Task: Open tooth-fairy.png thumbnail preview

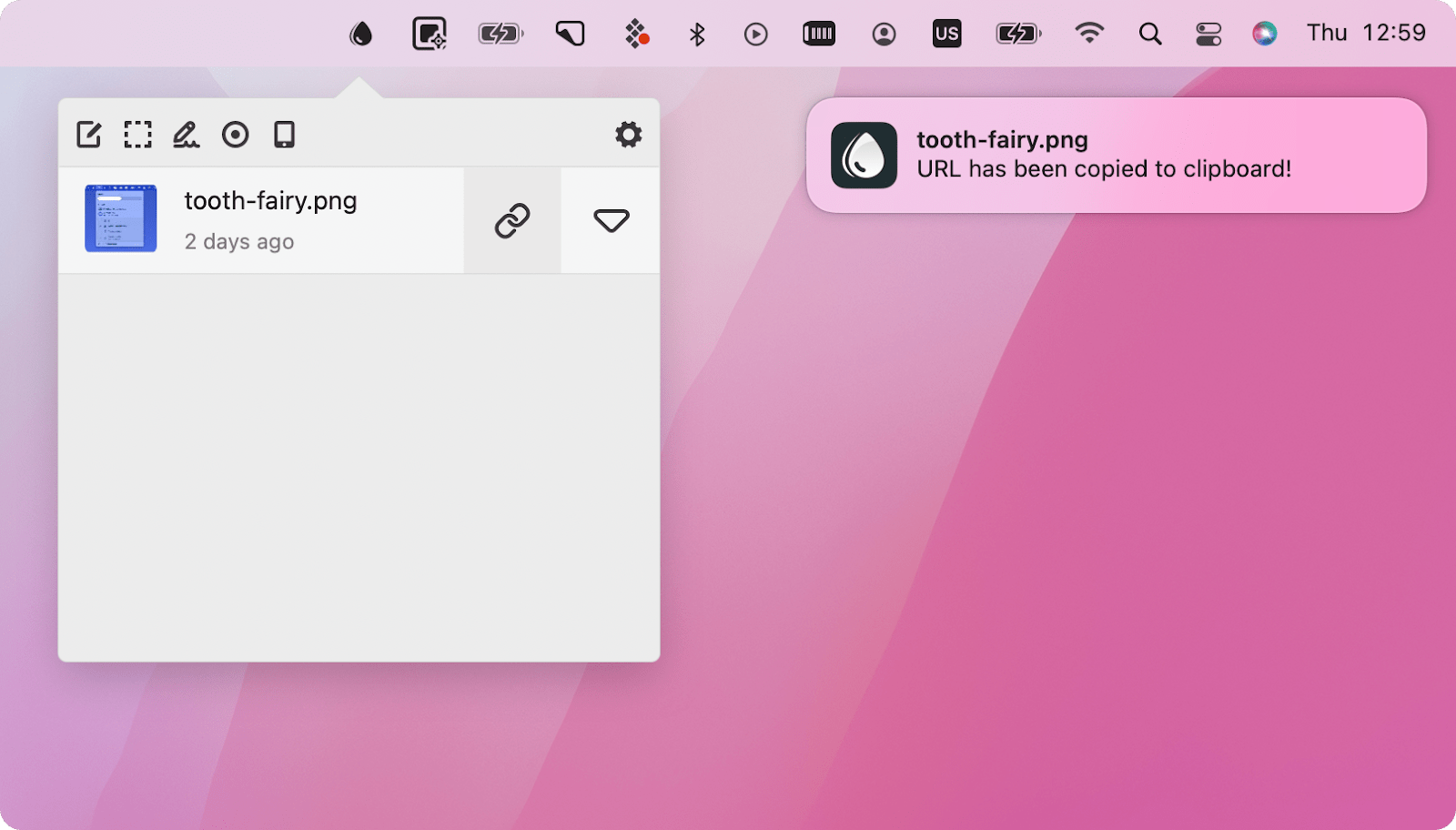Action: 121,218
